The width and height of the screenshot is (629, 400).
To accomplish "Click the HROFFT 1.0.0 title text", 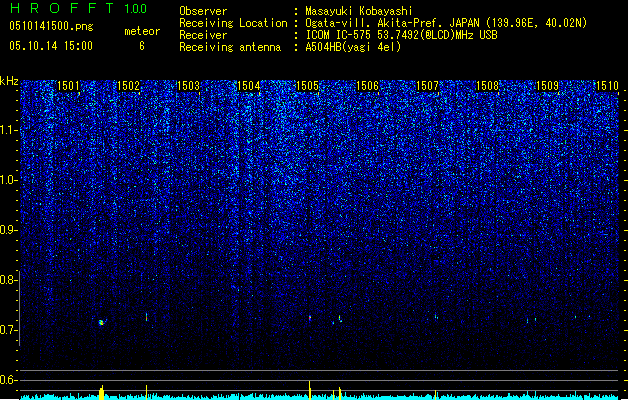I will (79, 8).
